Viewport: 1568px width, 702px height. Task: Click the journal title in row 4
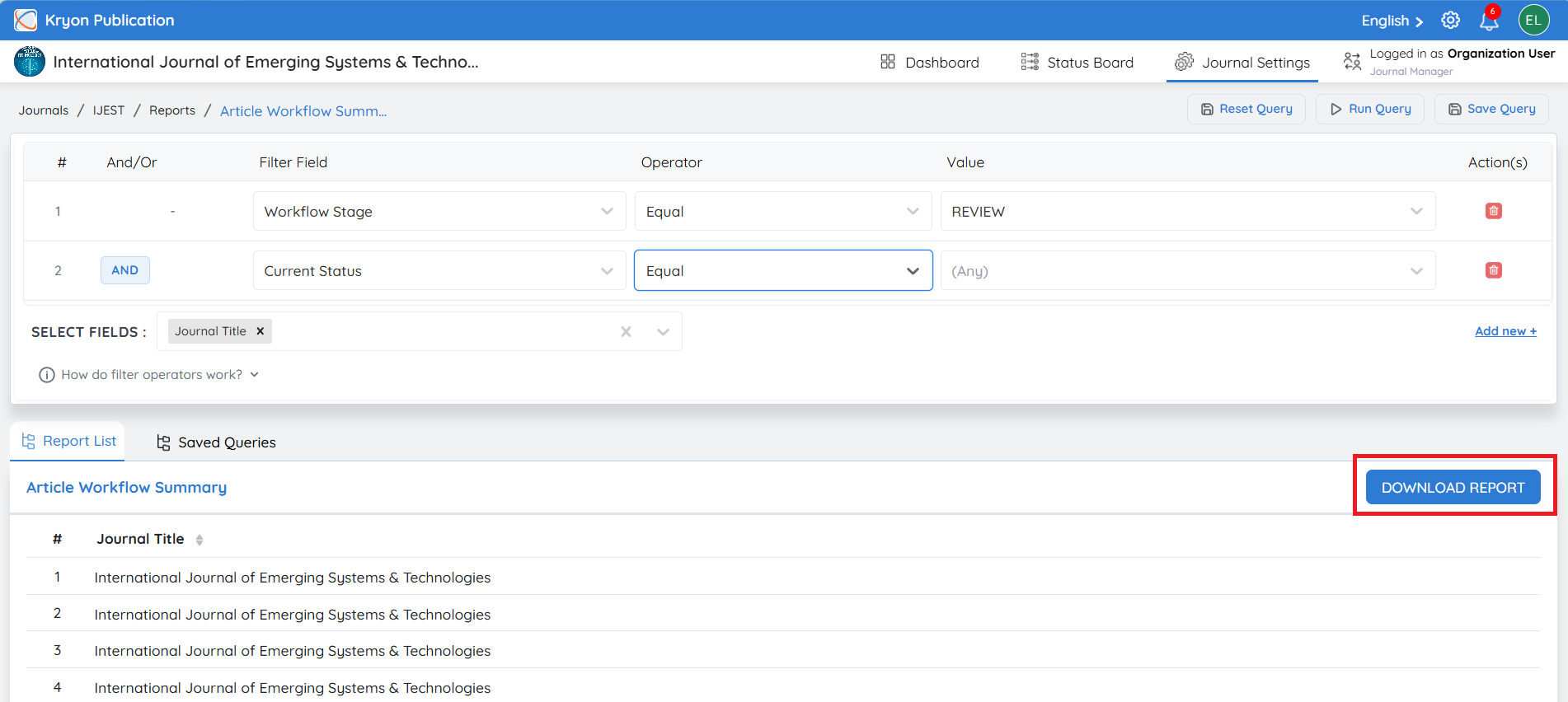click(x=293, y=688)
